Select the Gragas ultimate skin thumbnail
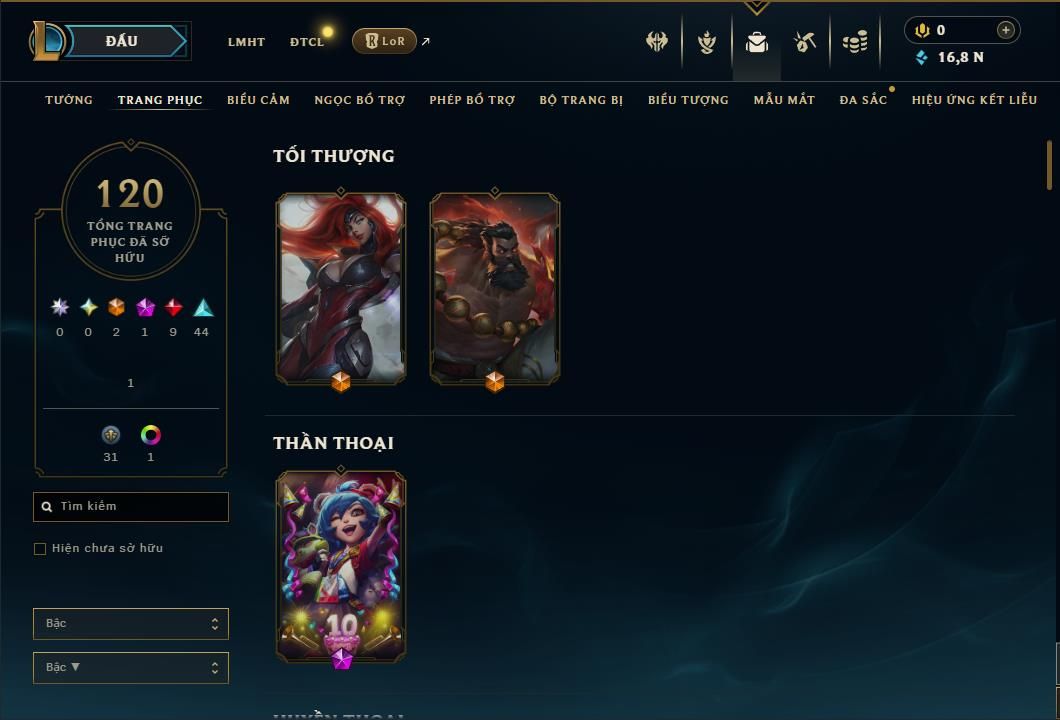This screenshot has height=720, width=1060. click(x=495, y=289)
